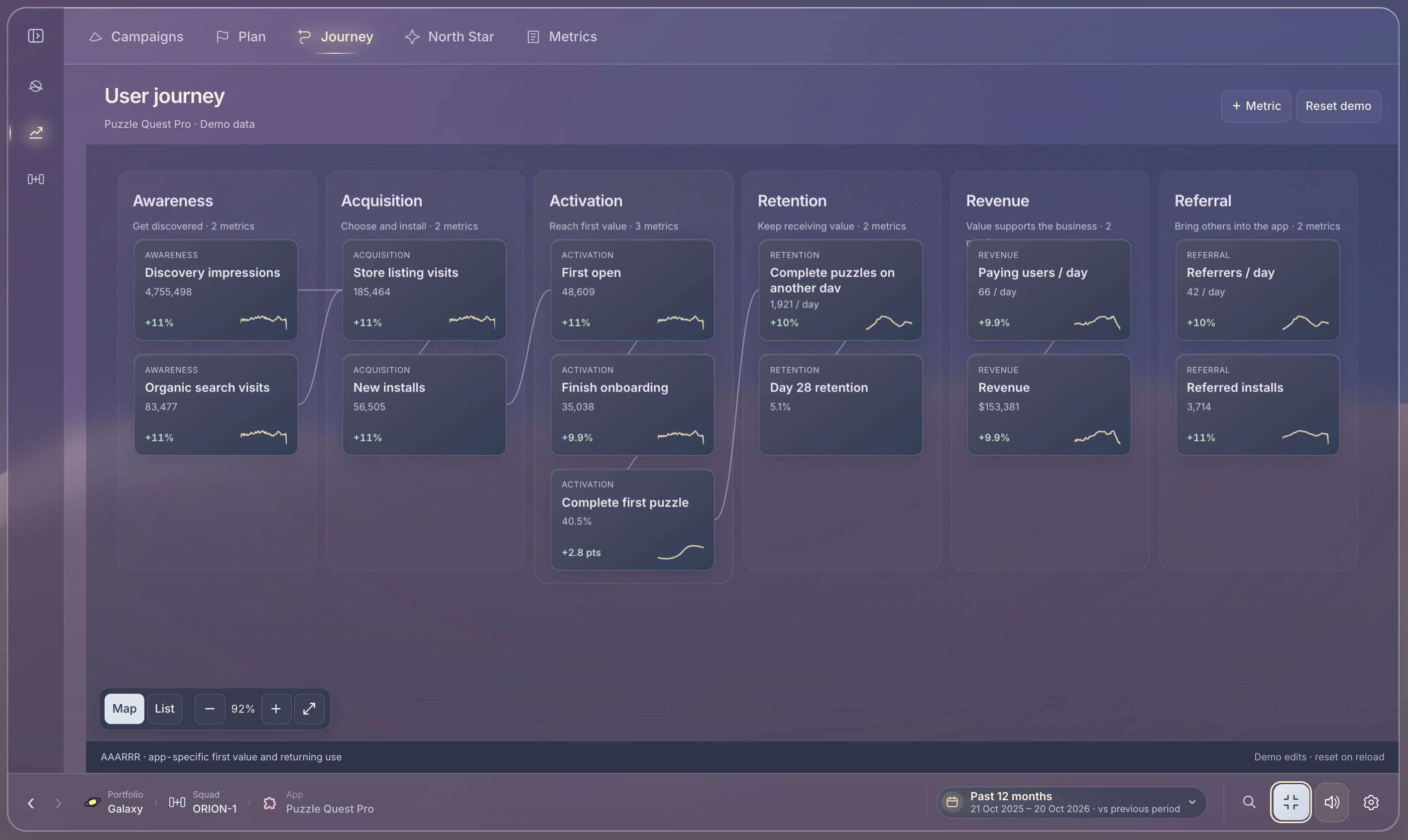This screenshot has height=840, width=1408.
Task: Open the search magnifier icon
Action: point(1249,802)
